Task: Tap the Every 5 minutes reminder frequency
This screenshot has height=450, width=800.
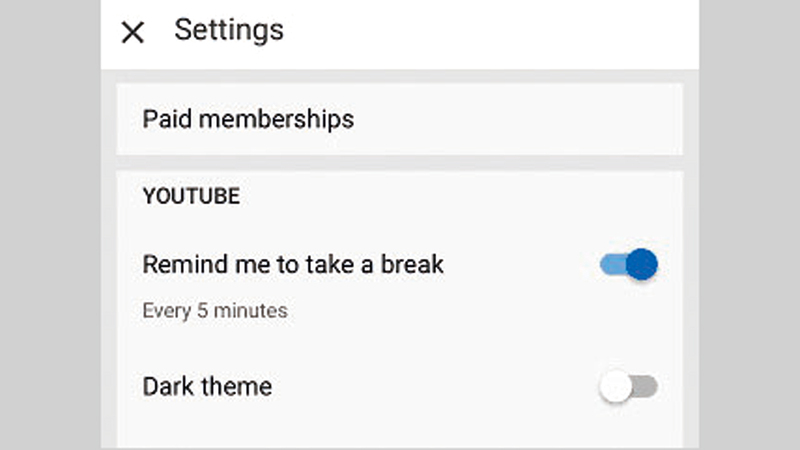Action: [215, 311]
